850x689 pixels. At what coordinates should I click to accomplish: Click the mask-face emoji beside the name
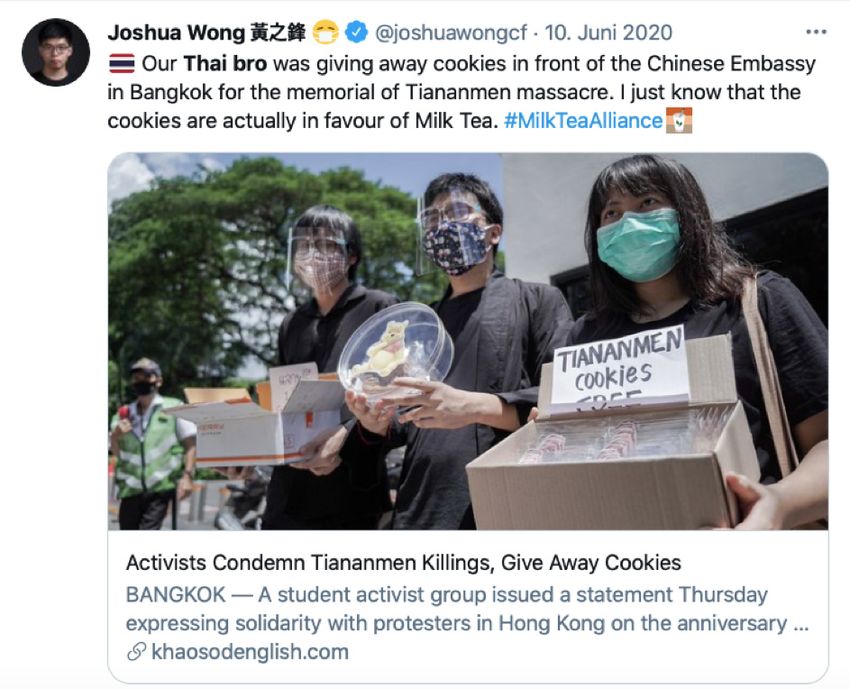coord(325,33)
